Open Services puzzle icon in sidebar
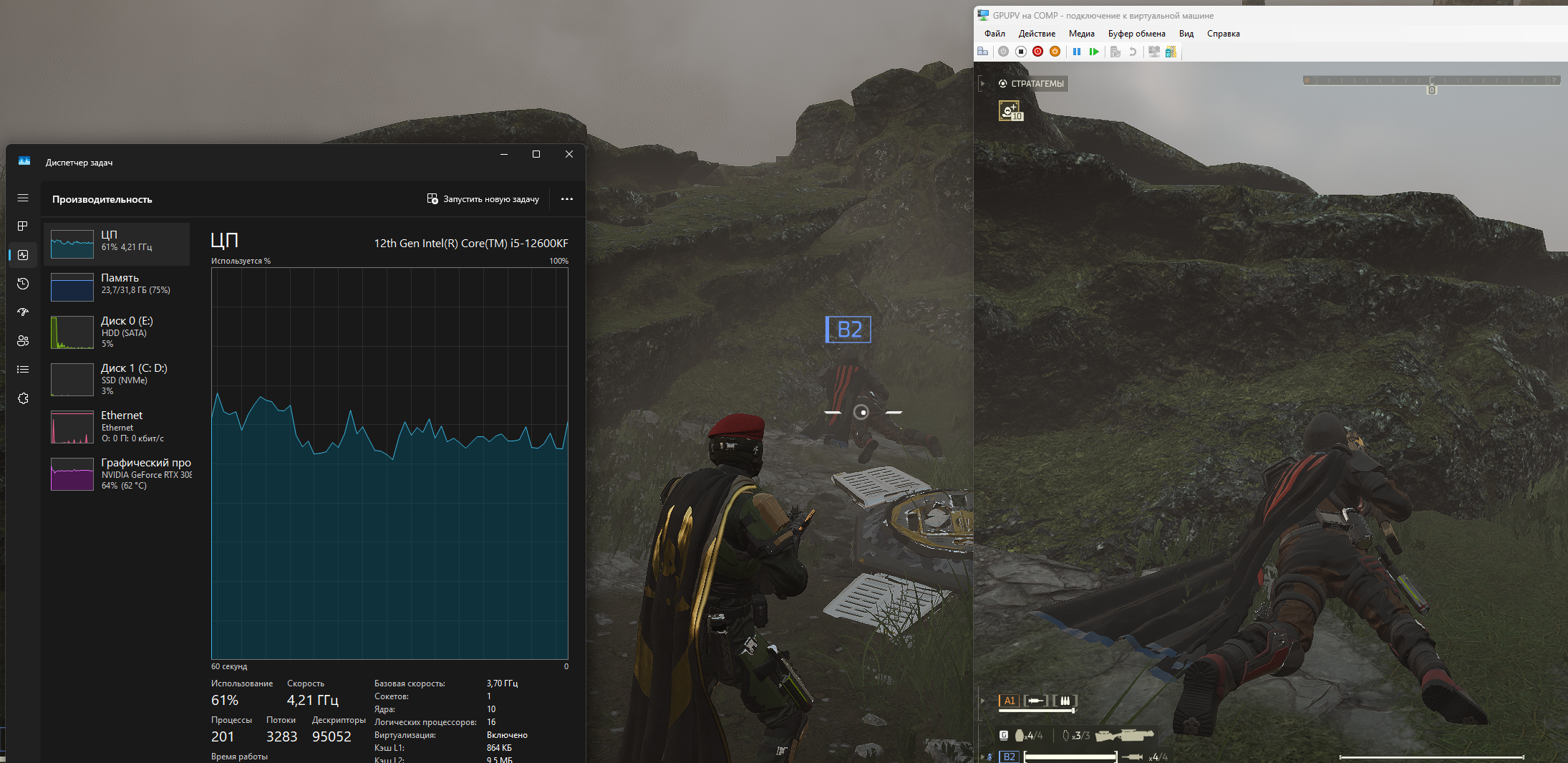This screenshot has width=1568, height=763. [x=23, y=398]
